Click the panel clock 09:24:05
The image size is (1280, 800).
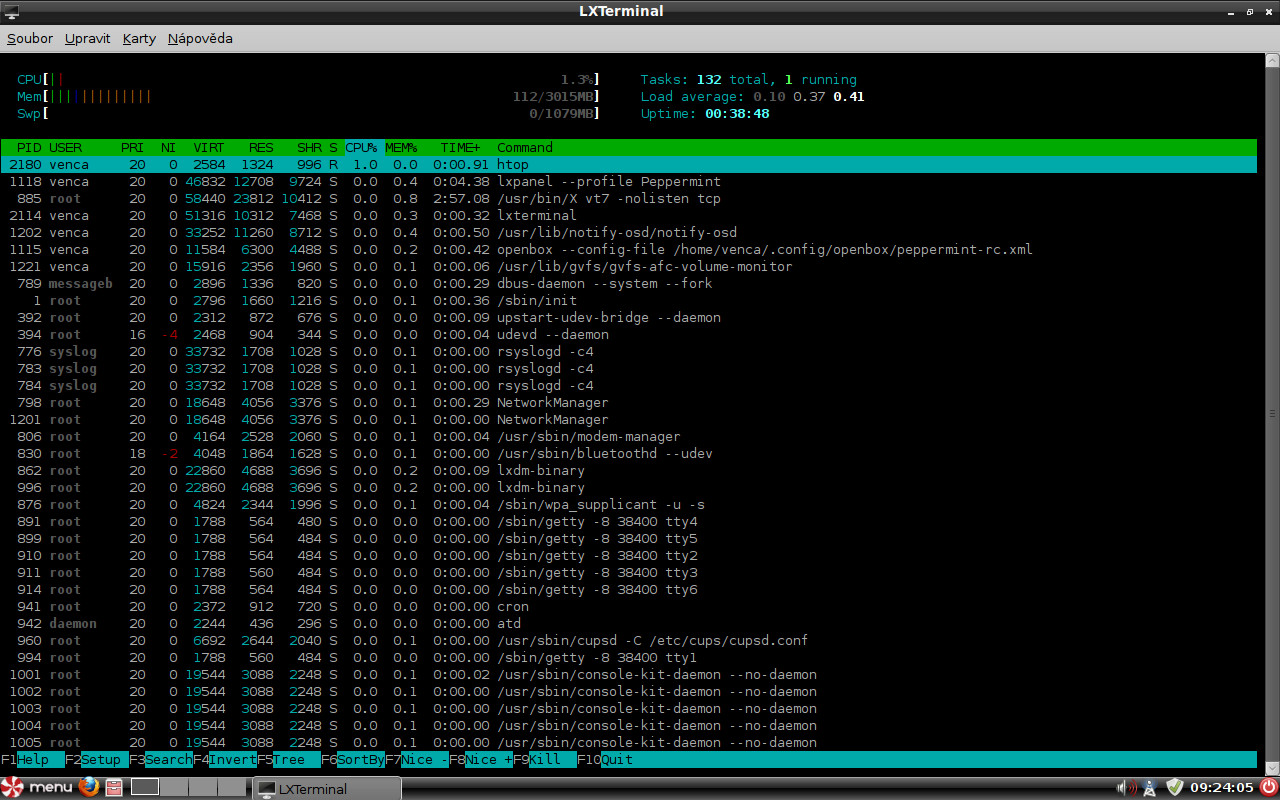[x=1222, y=787]
